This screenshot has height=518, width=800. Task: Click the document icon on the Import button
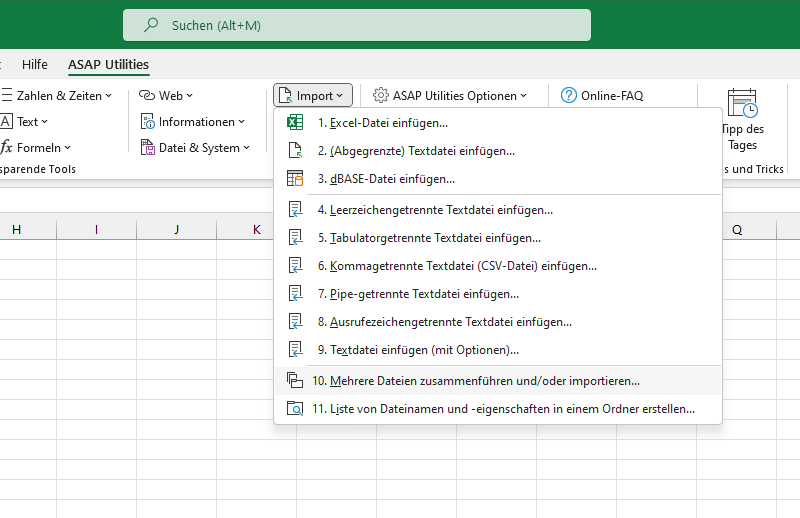285,95
